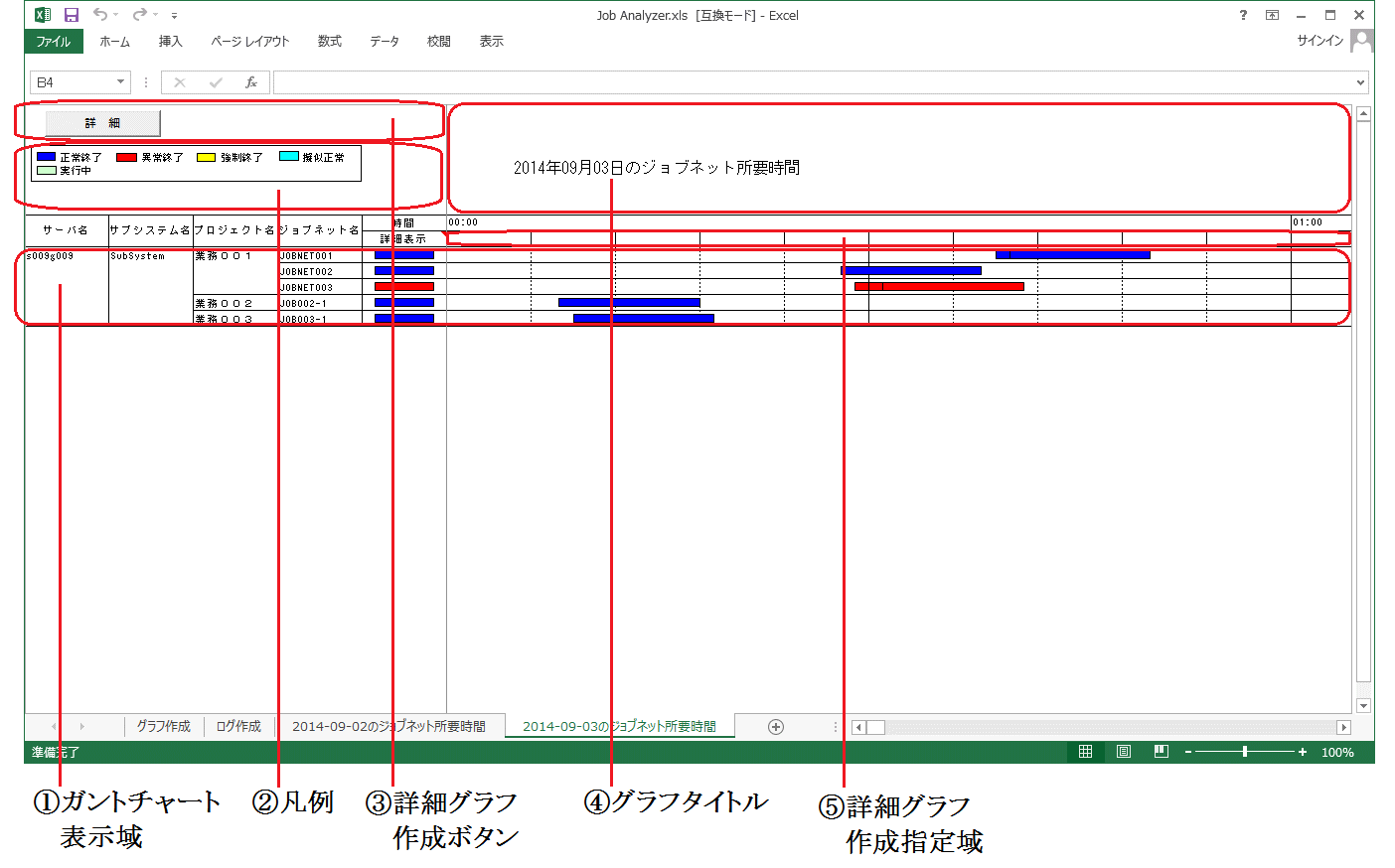The height and width of the screenshot is (868, 1395).
Task: Open Customize Quick Access Toolbar dropdown
Action: 174,16
